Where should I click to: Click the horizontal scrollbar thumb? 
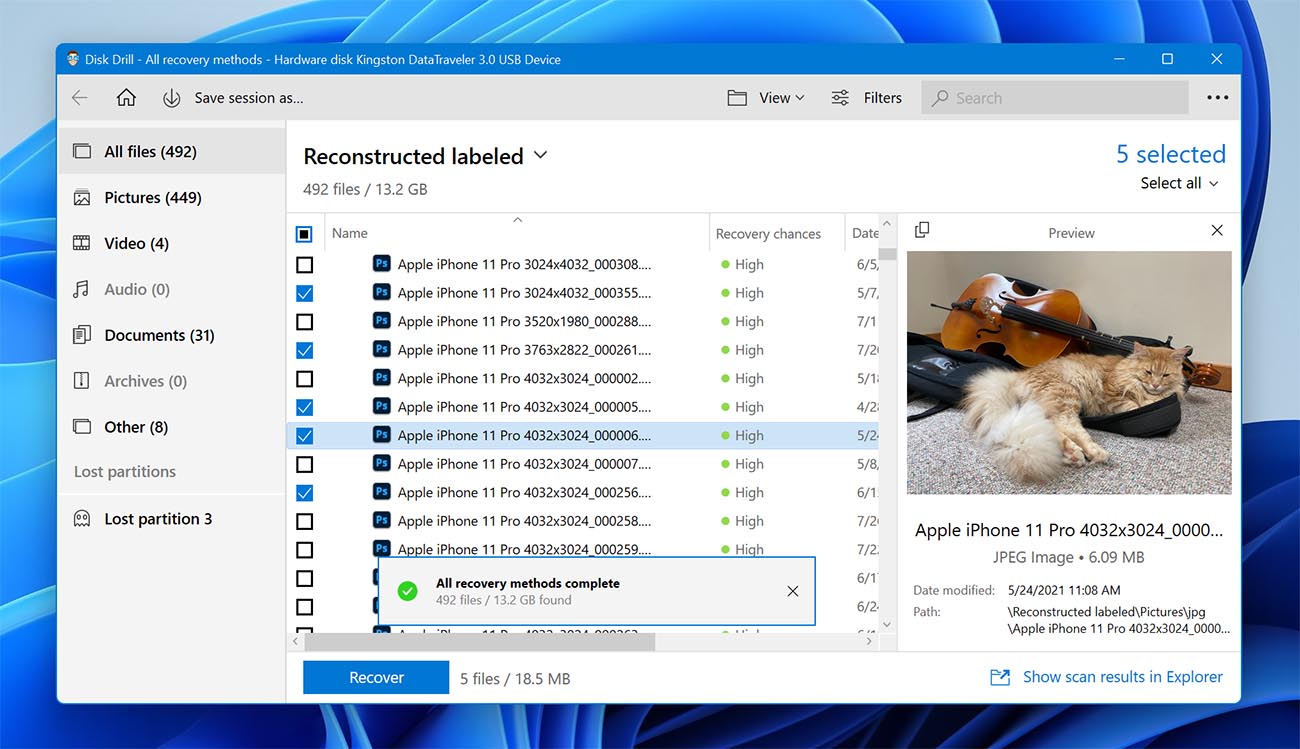[480, 642]
